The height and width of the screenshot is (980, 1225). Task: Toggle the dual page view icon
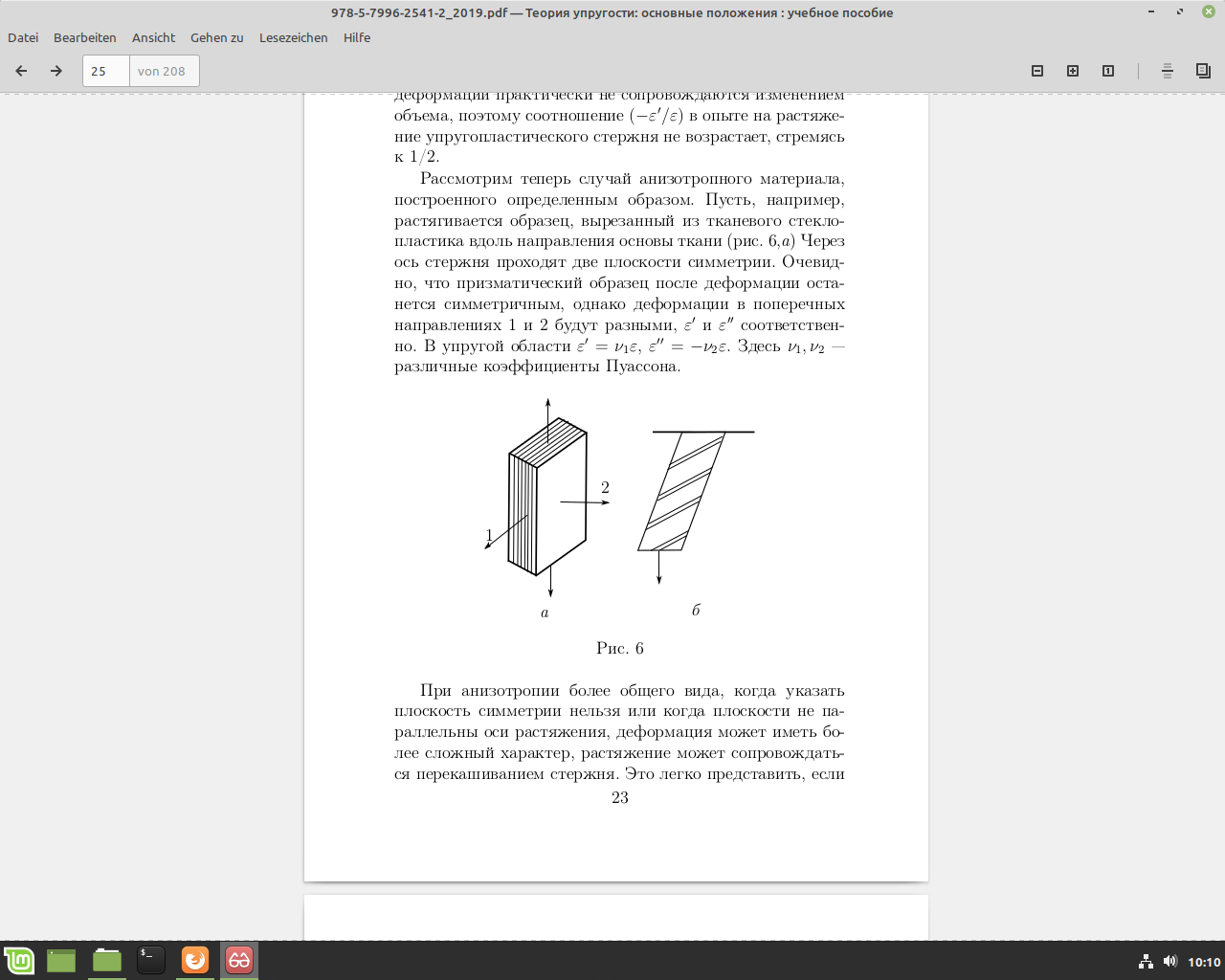[1203, 71]
